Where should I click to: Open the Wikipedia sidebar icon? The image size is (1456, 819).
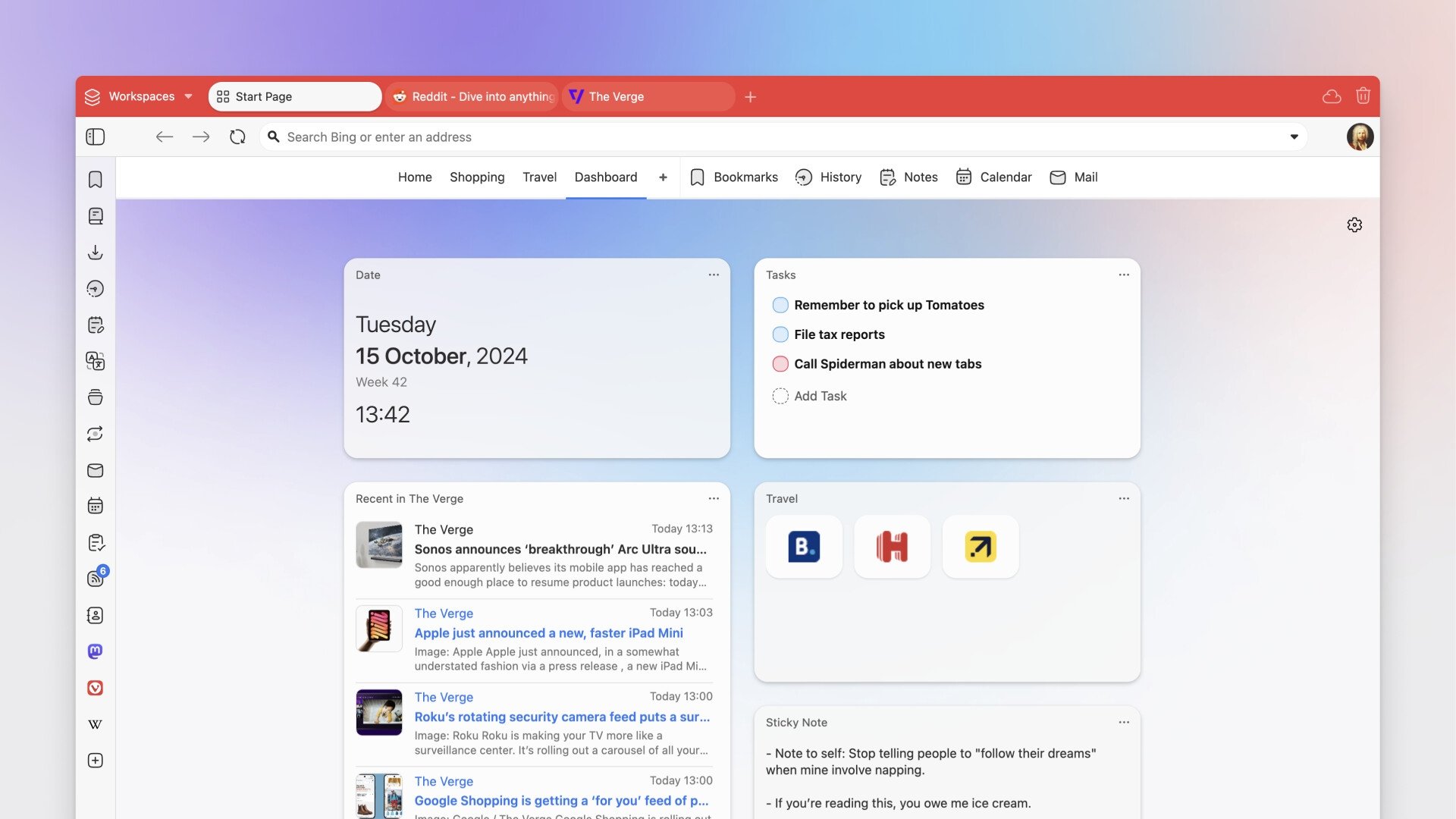[95, 723]
